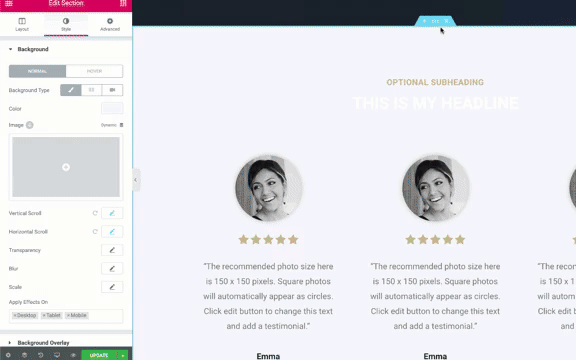Choose Video background type icon
The width and height of the screenshot is (576, 360).
point(112,90)
